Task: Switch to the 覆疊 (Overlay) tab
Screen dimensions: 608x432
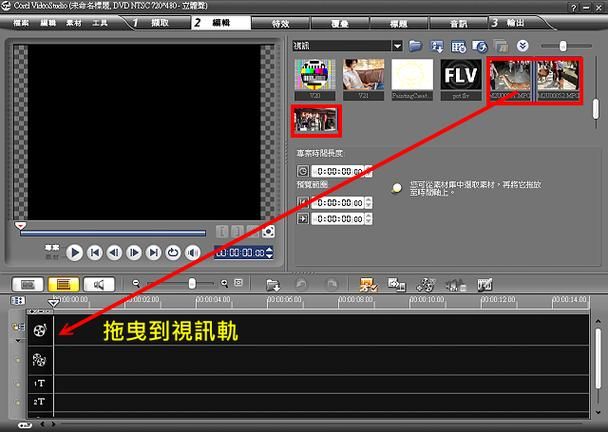Action: (340, 24)
